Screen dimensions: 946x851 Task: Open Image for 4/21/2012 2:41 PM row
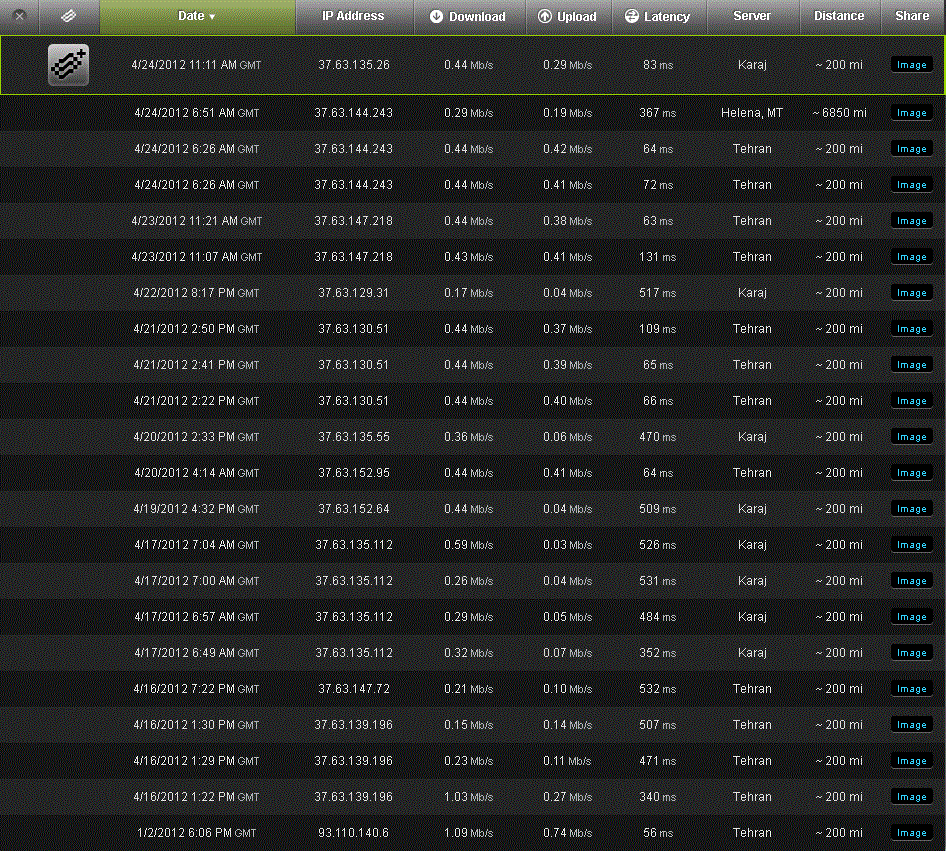[912, 365]
